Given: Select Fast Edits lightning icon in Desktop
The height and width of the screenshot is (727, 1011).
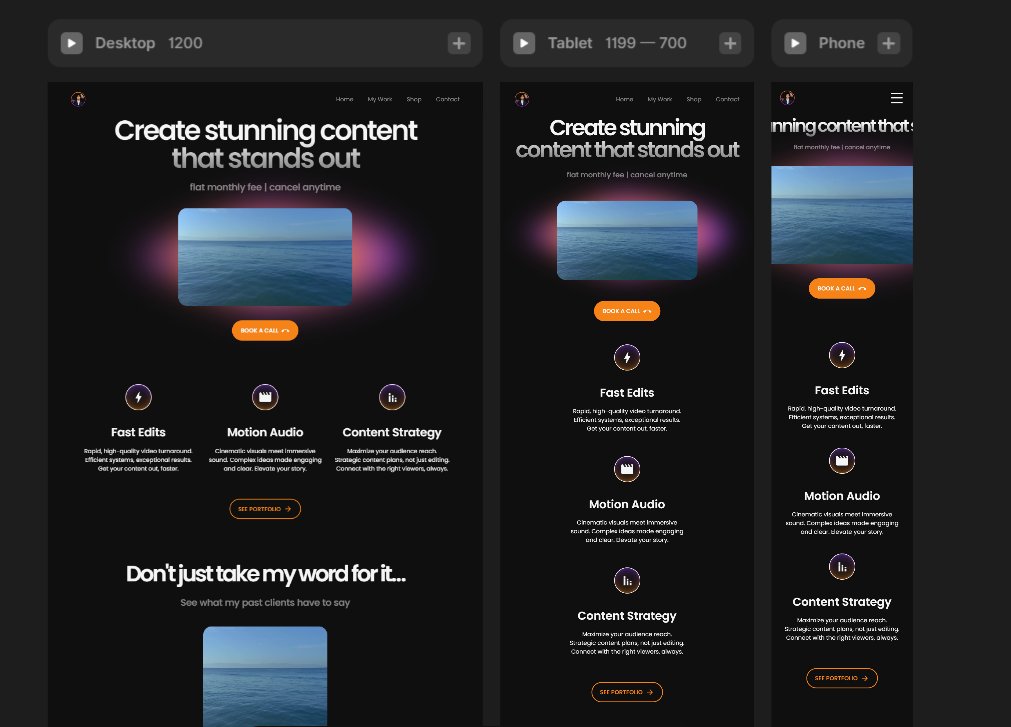Looking at the screenshot, I should 138,397.
